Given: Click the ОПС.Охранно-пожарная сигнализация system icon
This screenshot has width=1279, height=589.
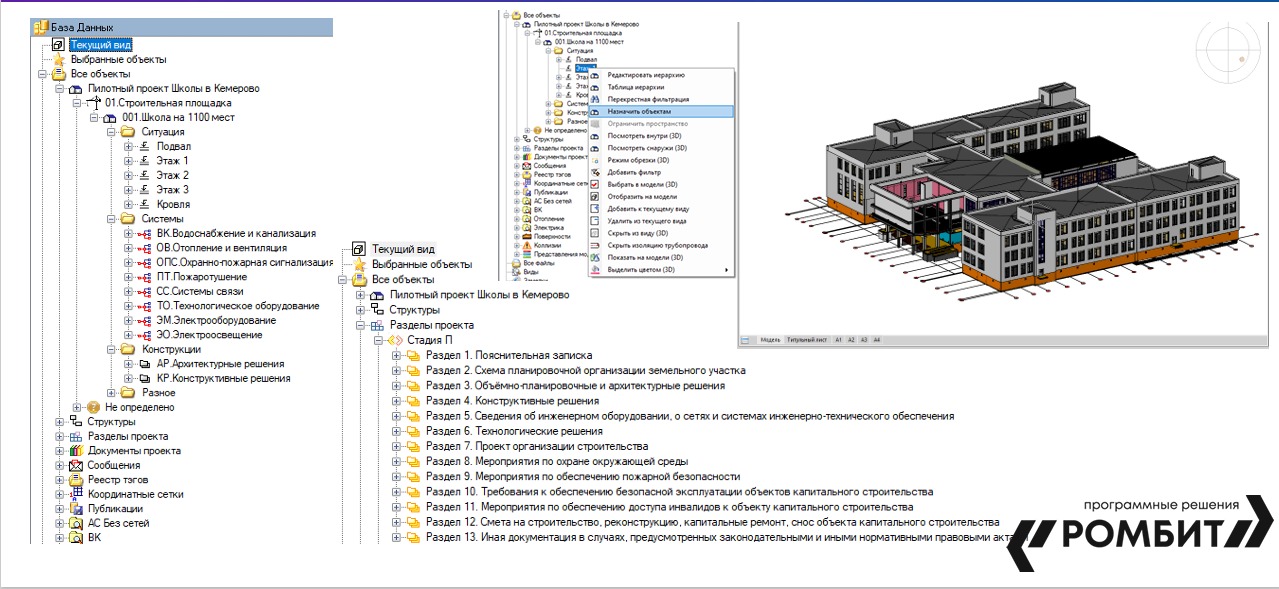Looking at the screenshot, I should [x=144, y=263].
